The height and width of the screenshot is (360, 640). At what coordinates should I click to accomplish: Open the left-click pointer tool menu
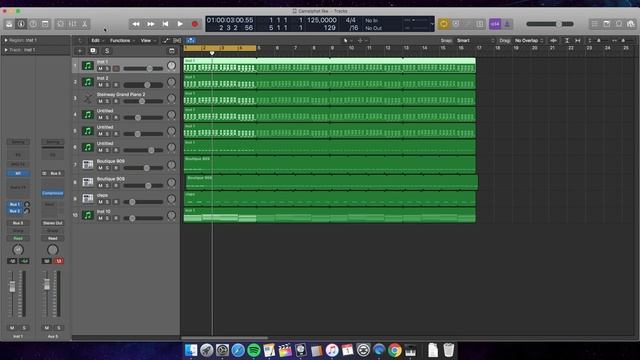coord(347,40)
